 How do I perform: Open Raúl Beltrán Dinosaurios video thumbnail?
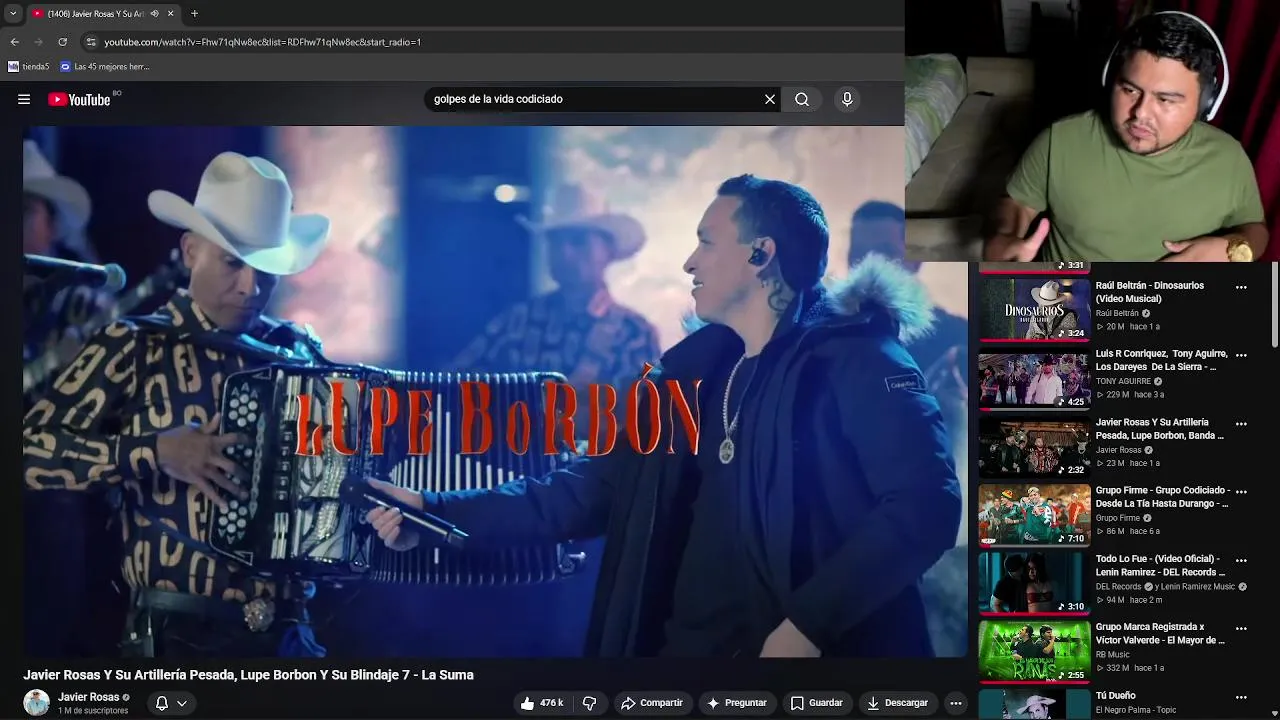[x=1034, y=309]
